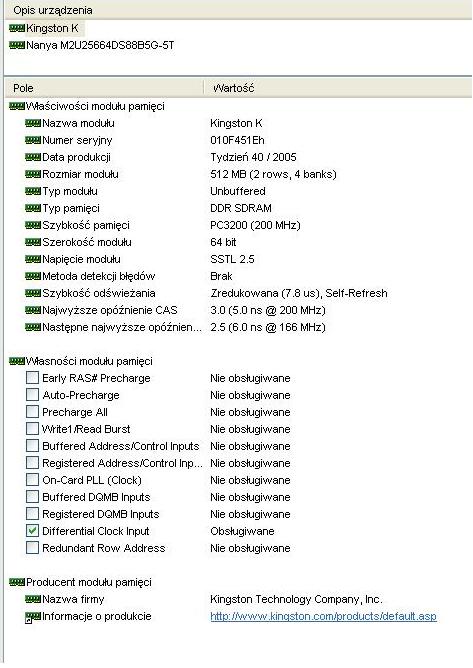The height and width of the screenshot is (668, 473).
Task: Toggle Write1/Read Burst checkbox
Action: (32, 429)
